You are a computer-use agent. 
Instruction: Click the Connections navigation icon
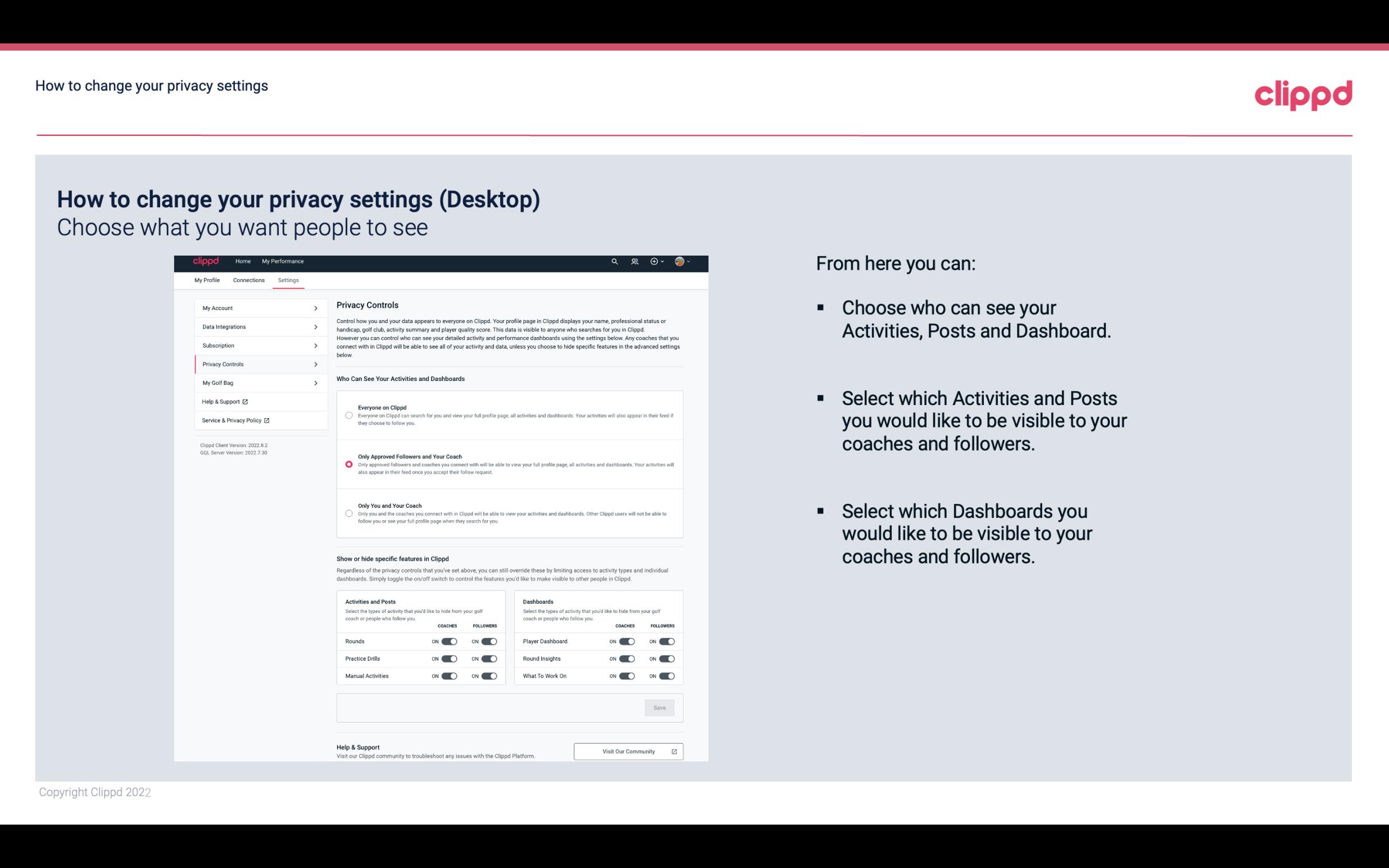point(248,280)
